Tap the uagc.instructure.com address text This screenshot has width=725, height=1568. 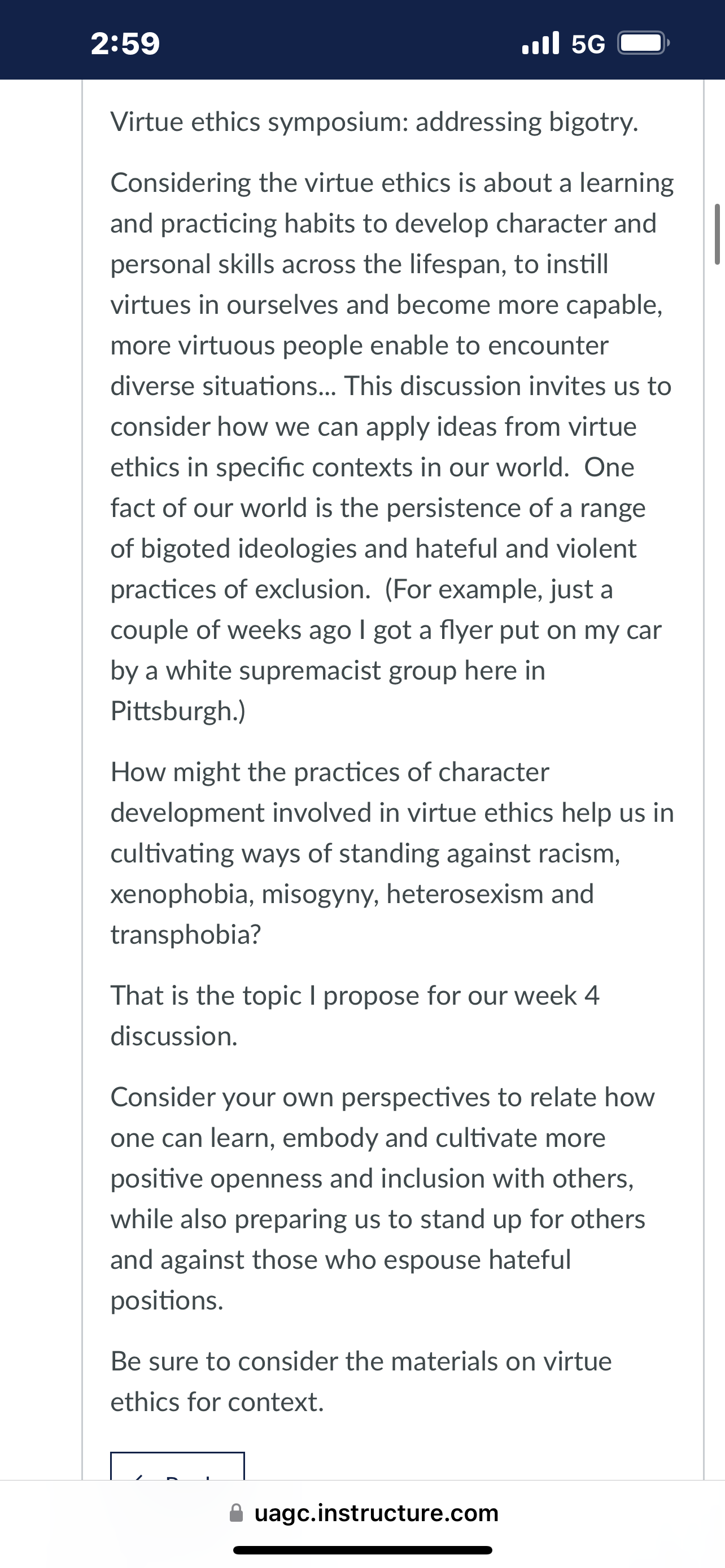coord(376,1513)
